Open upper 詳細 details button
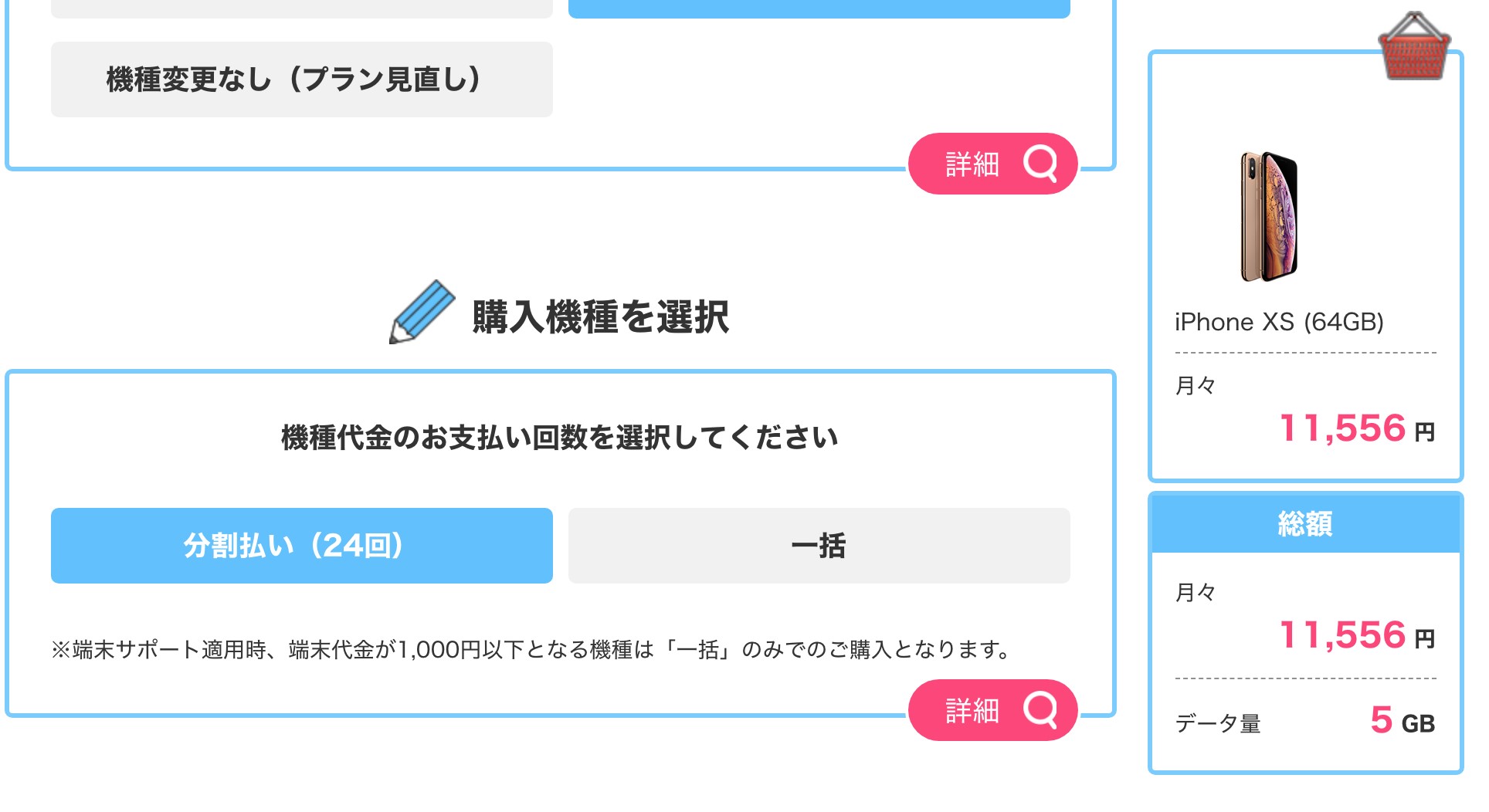 (992, 164)
